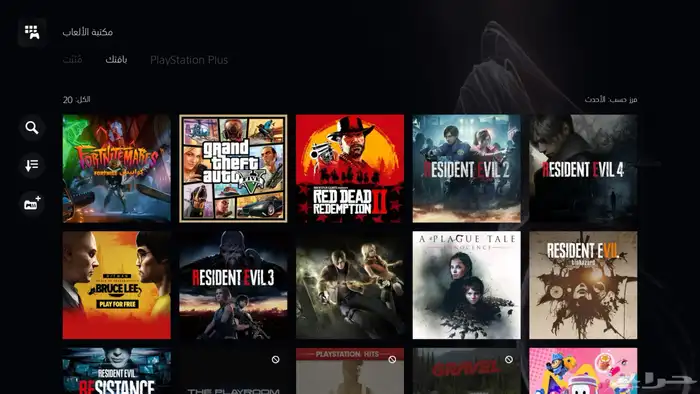Select the Gravel game tile
The image size is (700, 394).
467,371
